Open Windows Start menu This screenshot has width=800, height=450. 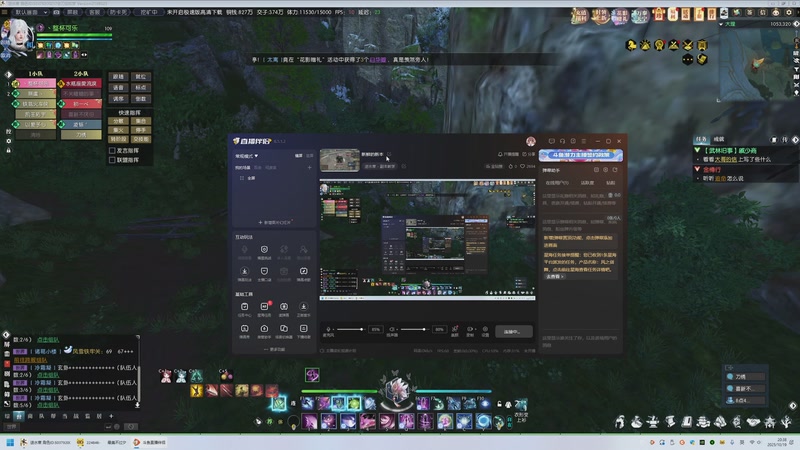click(x=10, y=442)
